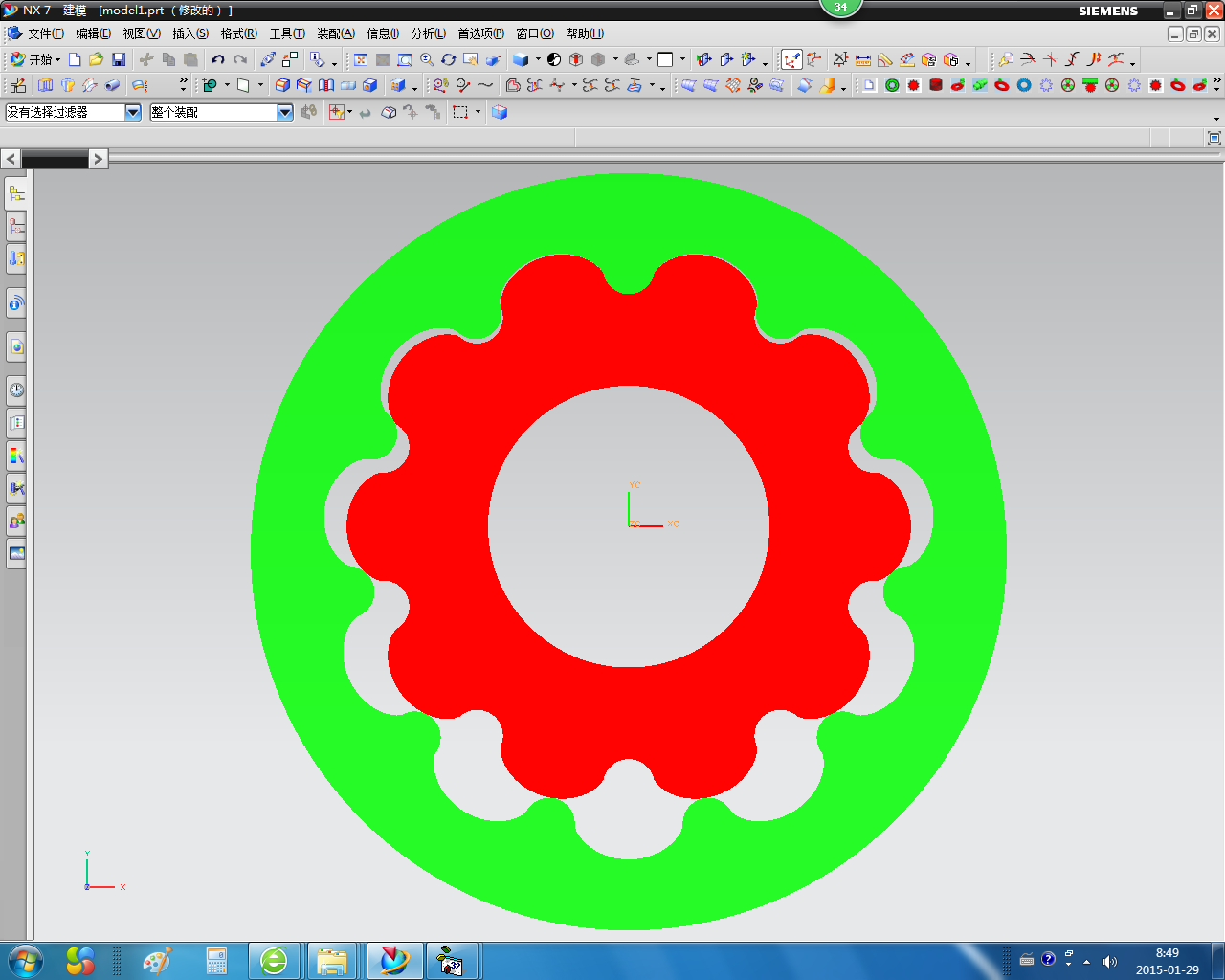
Task: Open the Roles sidebar tab
Action: point(16,522)
